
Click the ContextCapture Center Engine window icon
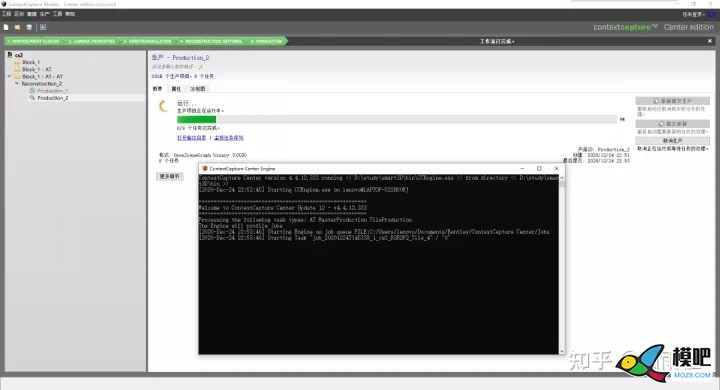tap(205, 169)
